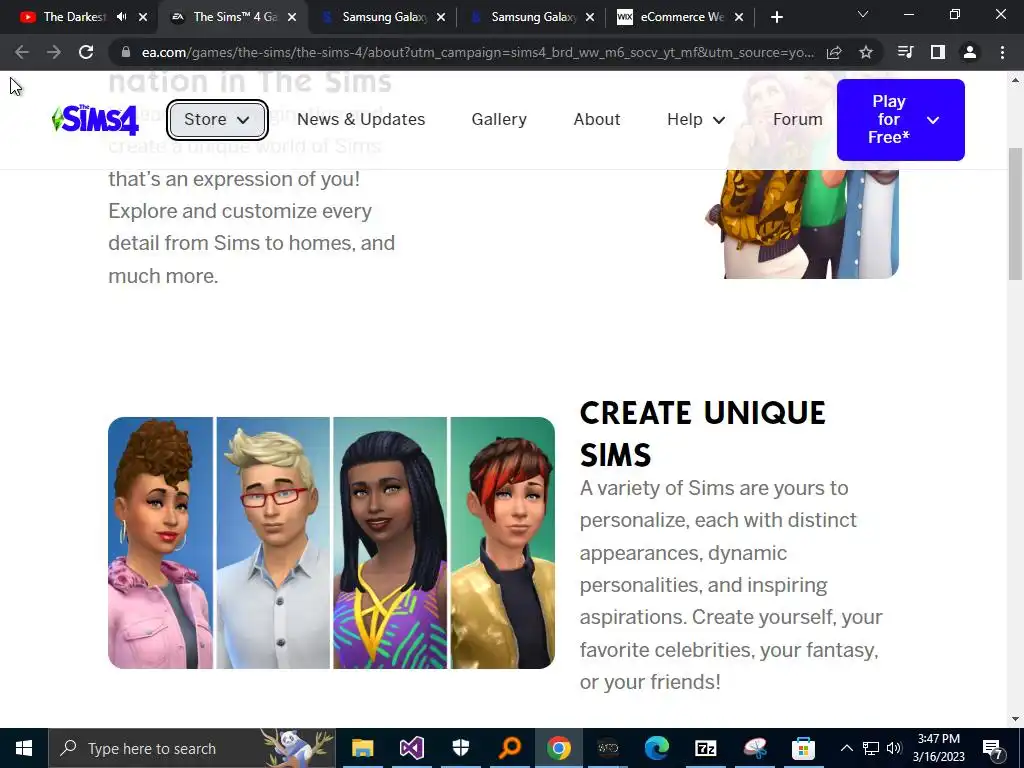This screenshot has height=768, width=1024.
Task: Open media control icon in toolbar
Action: coord(905,52)
